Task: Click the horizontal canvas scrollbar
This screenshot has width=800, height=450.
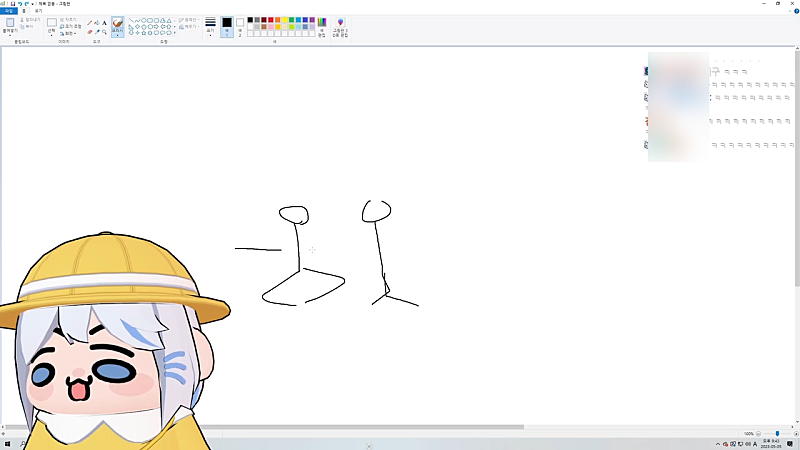Action: pos(264,427)
